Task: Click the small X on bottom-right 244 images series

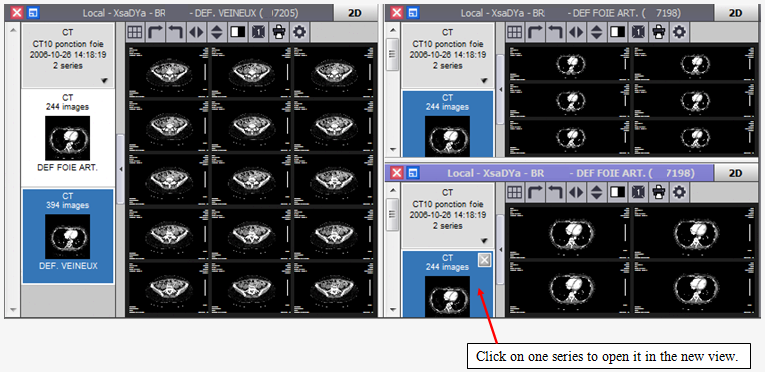Action: [x=484, y=261]
